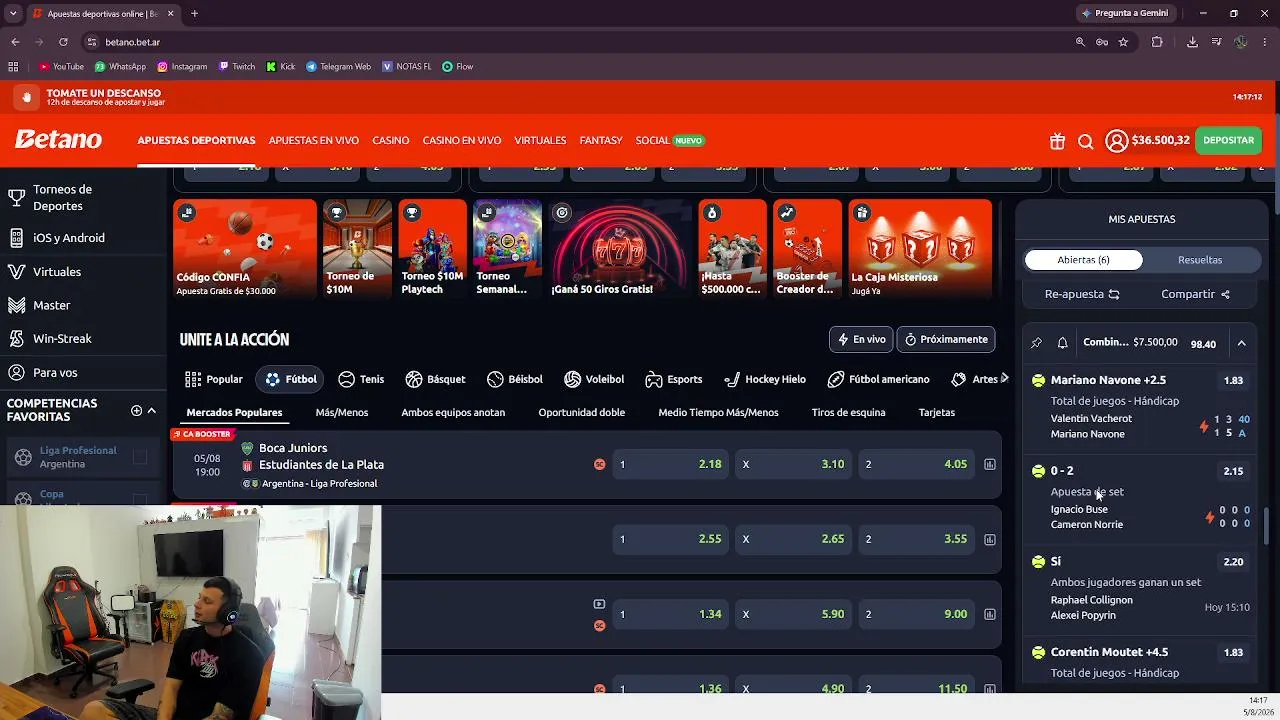Switch to Más/Menos market tab
This screenshot has height=720, width=1280.
pyautogui.click(x=342, y=413)
